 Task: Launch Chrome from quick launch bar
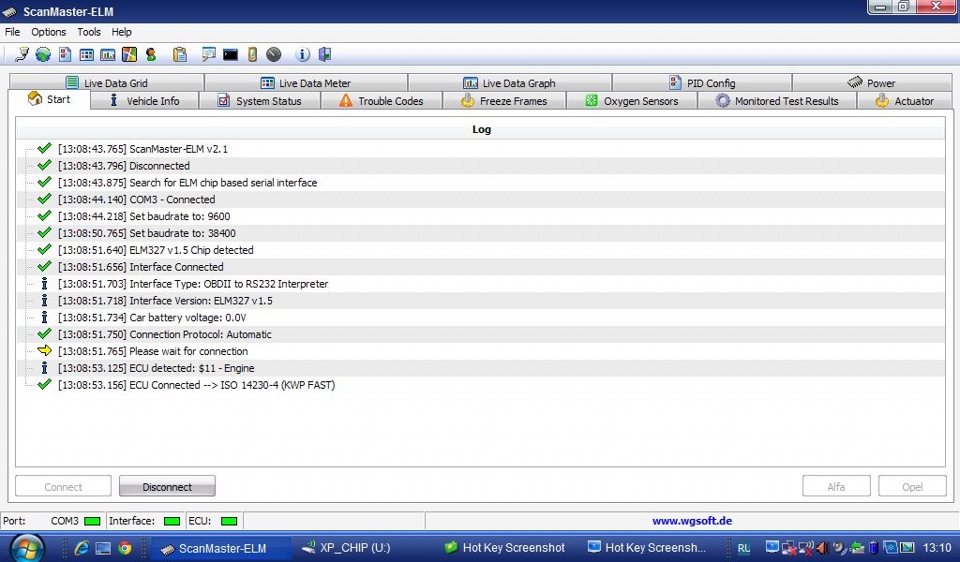(125, 548)
